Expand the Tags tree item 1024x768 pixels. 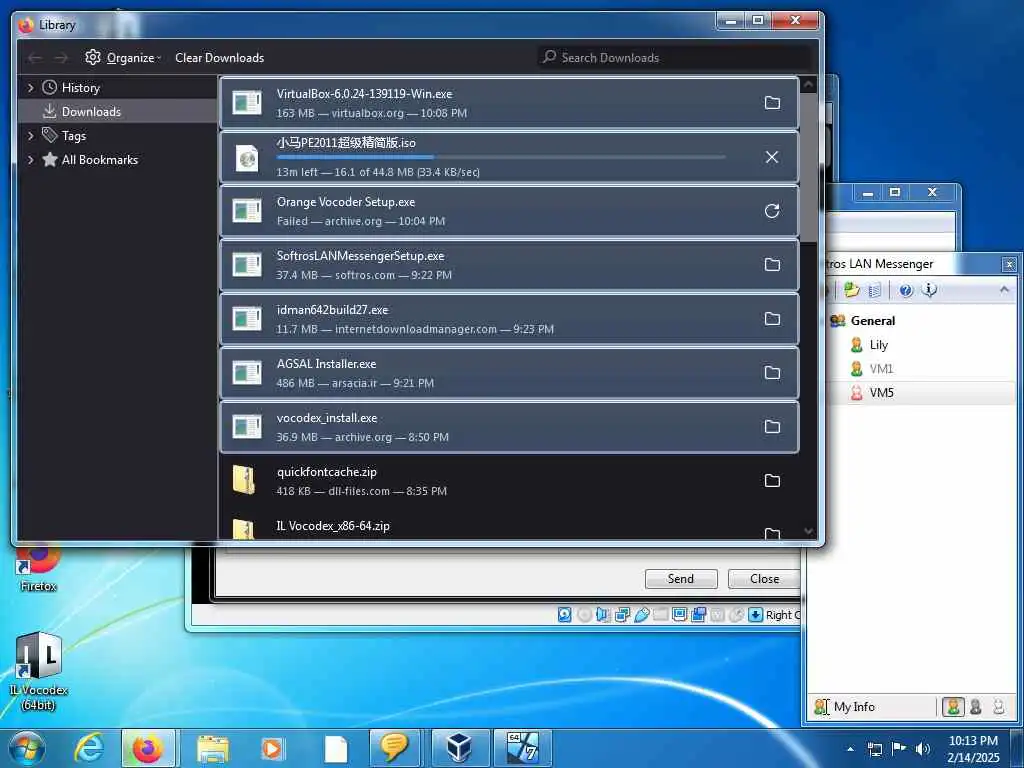[x=30, y=136]
